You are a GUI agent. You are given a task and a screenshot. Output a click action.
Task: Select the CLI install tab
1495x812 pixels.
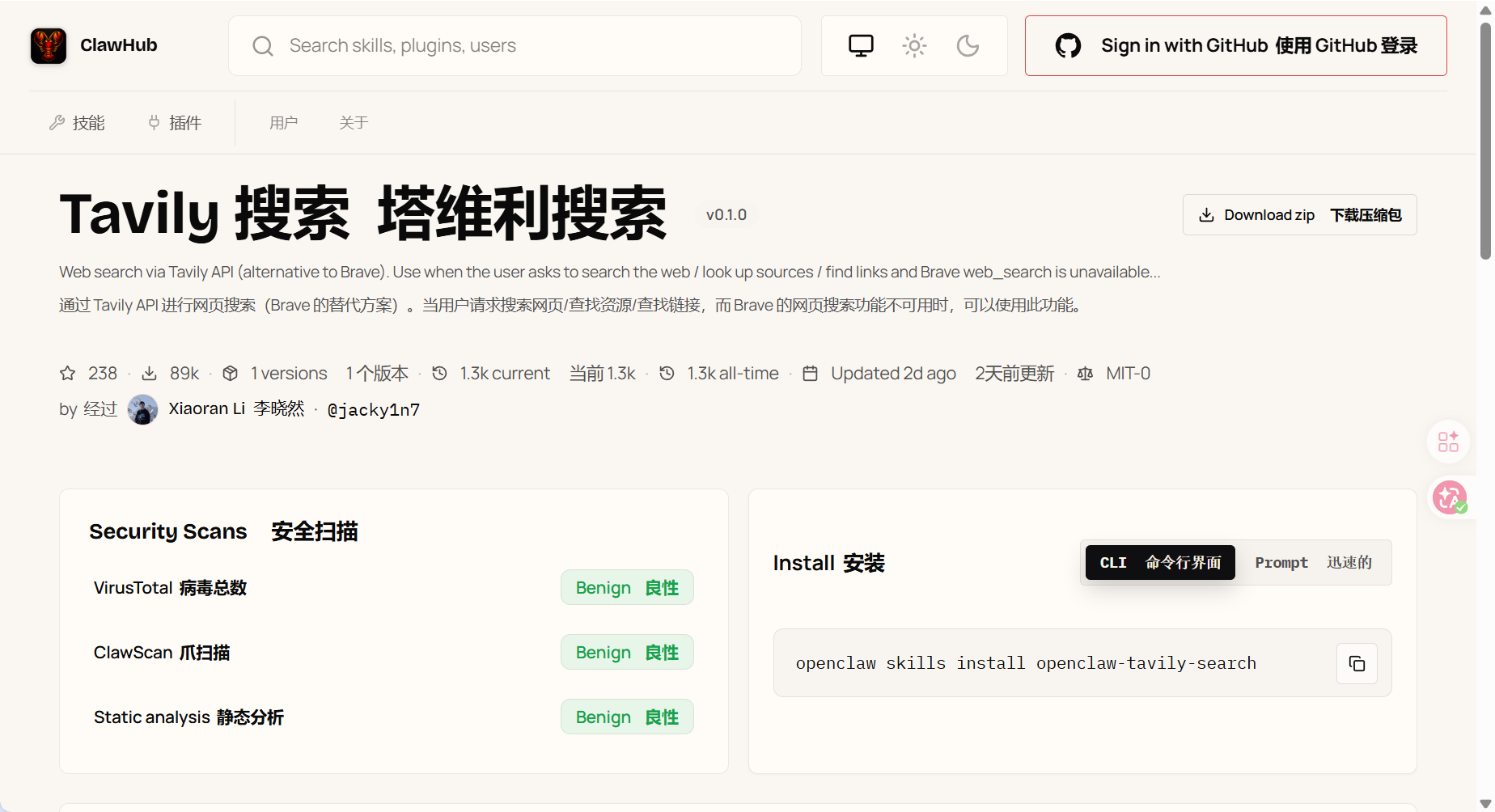coord(1160,563)
